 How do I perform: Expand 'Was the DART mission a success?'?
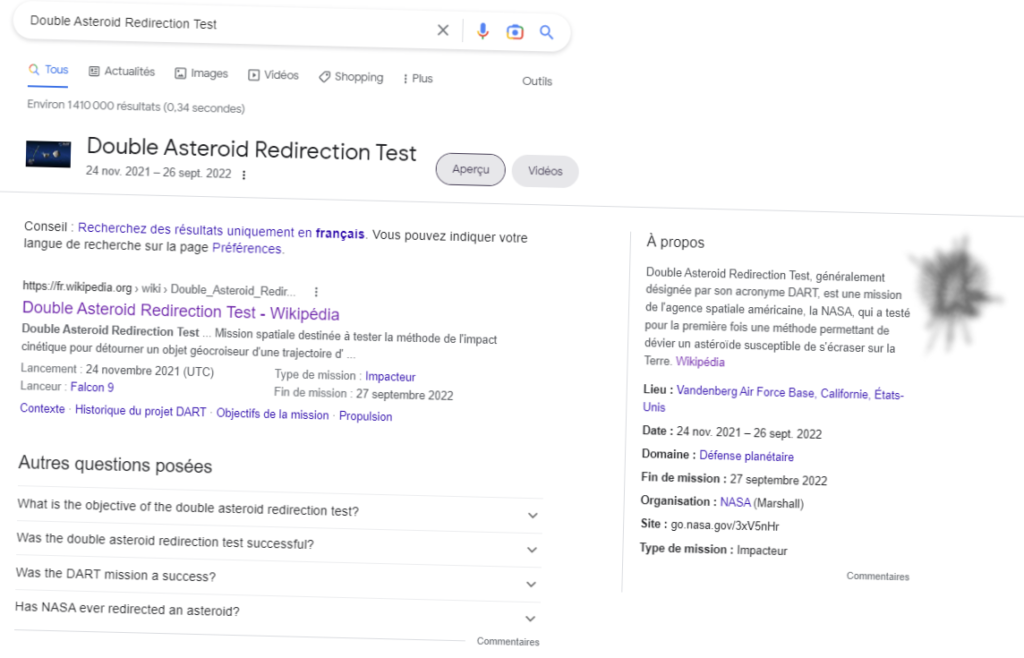(x=277, y=578)
